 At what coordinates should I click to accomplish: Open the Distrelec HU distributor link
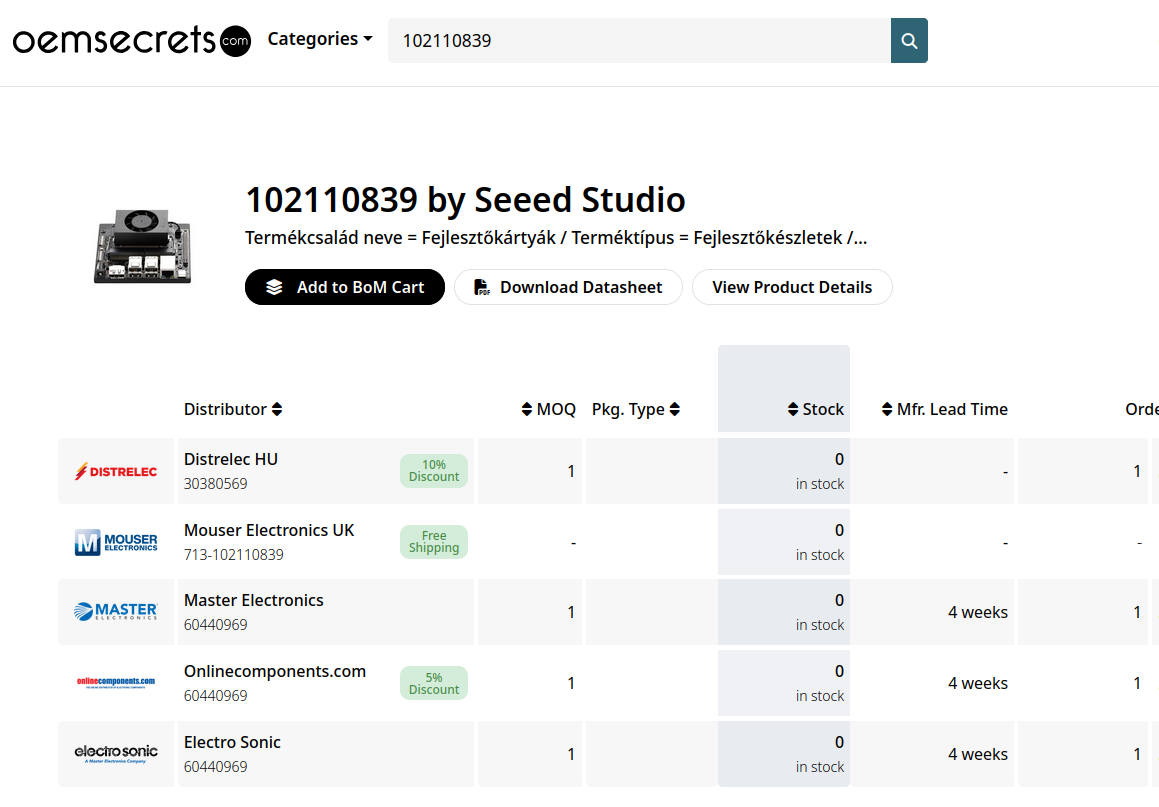[231, 459]
